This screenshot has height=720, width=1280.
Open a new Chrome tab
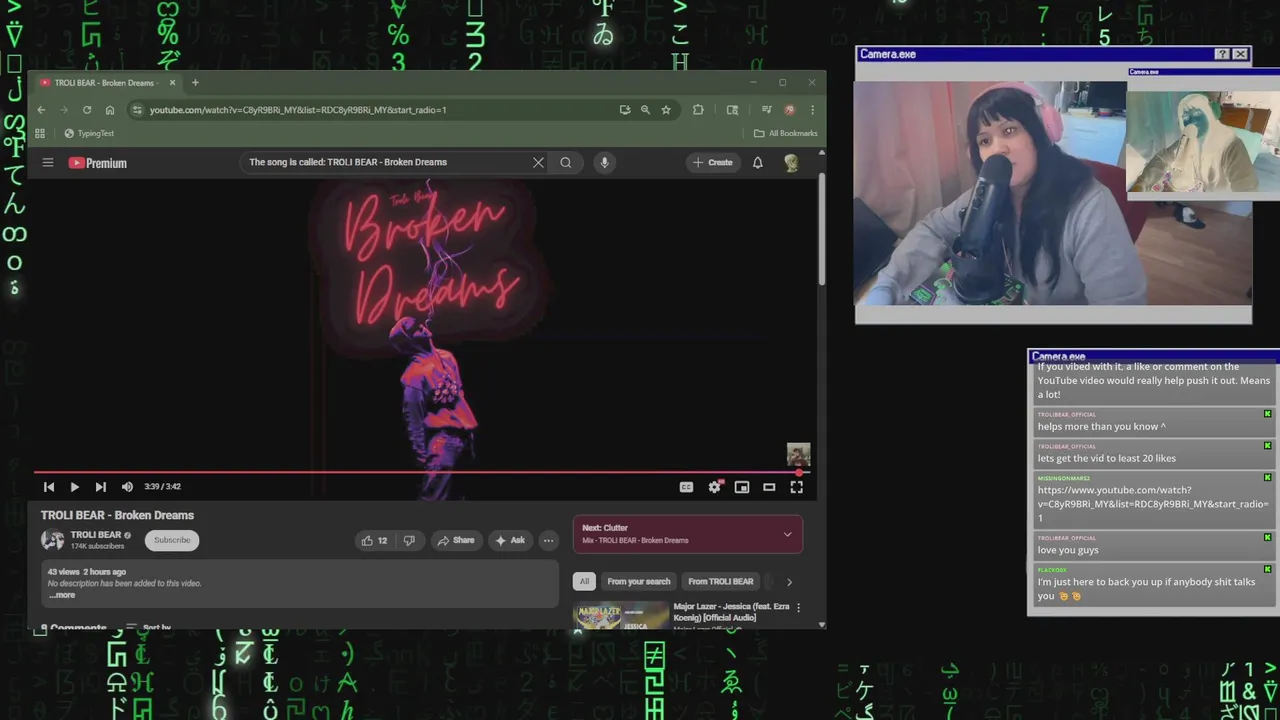click(195, 83)
